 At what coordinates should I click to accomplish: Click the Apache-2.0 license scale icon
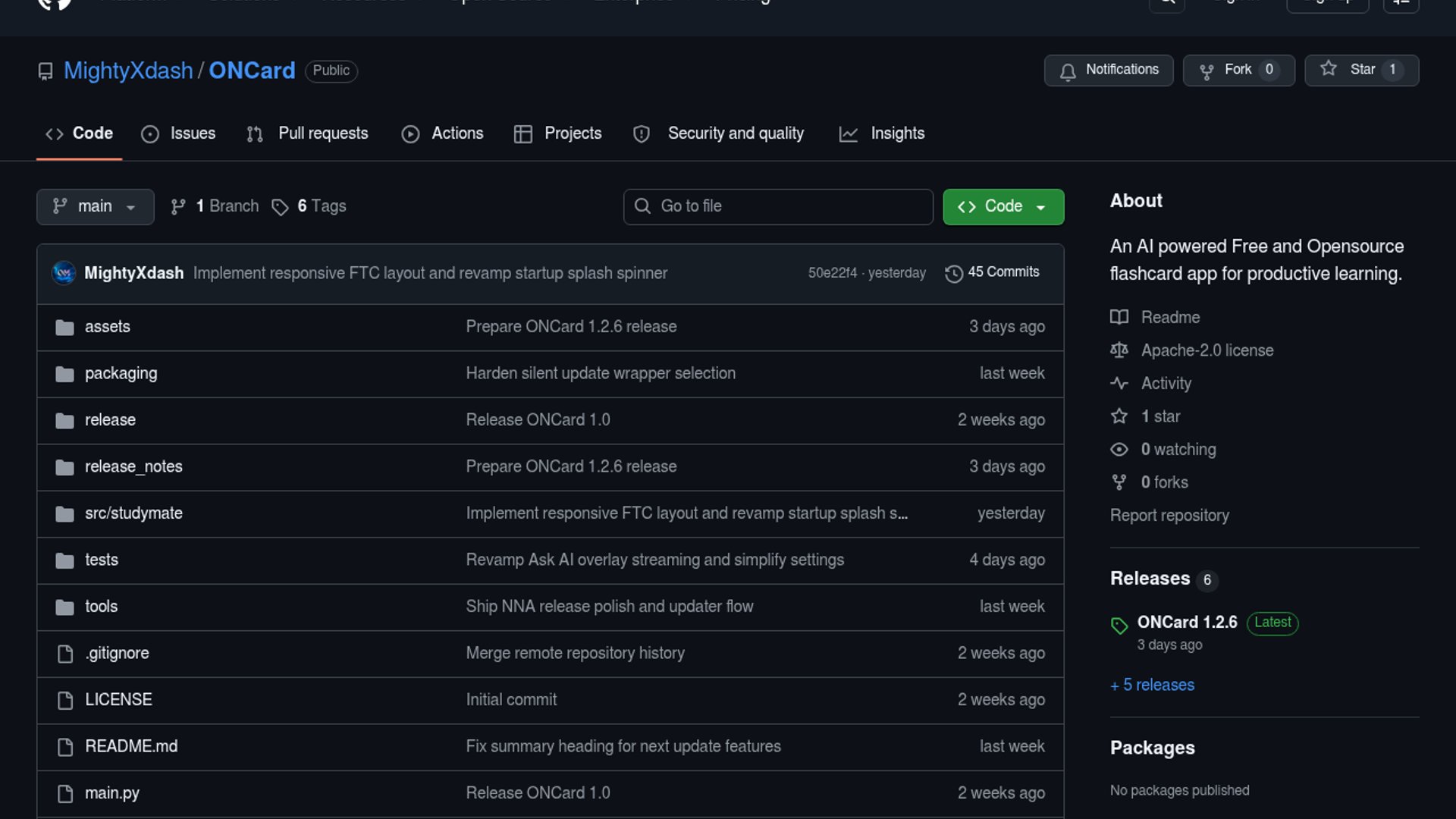click(x=1119, y=350)
